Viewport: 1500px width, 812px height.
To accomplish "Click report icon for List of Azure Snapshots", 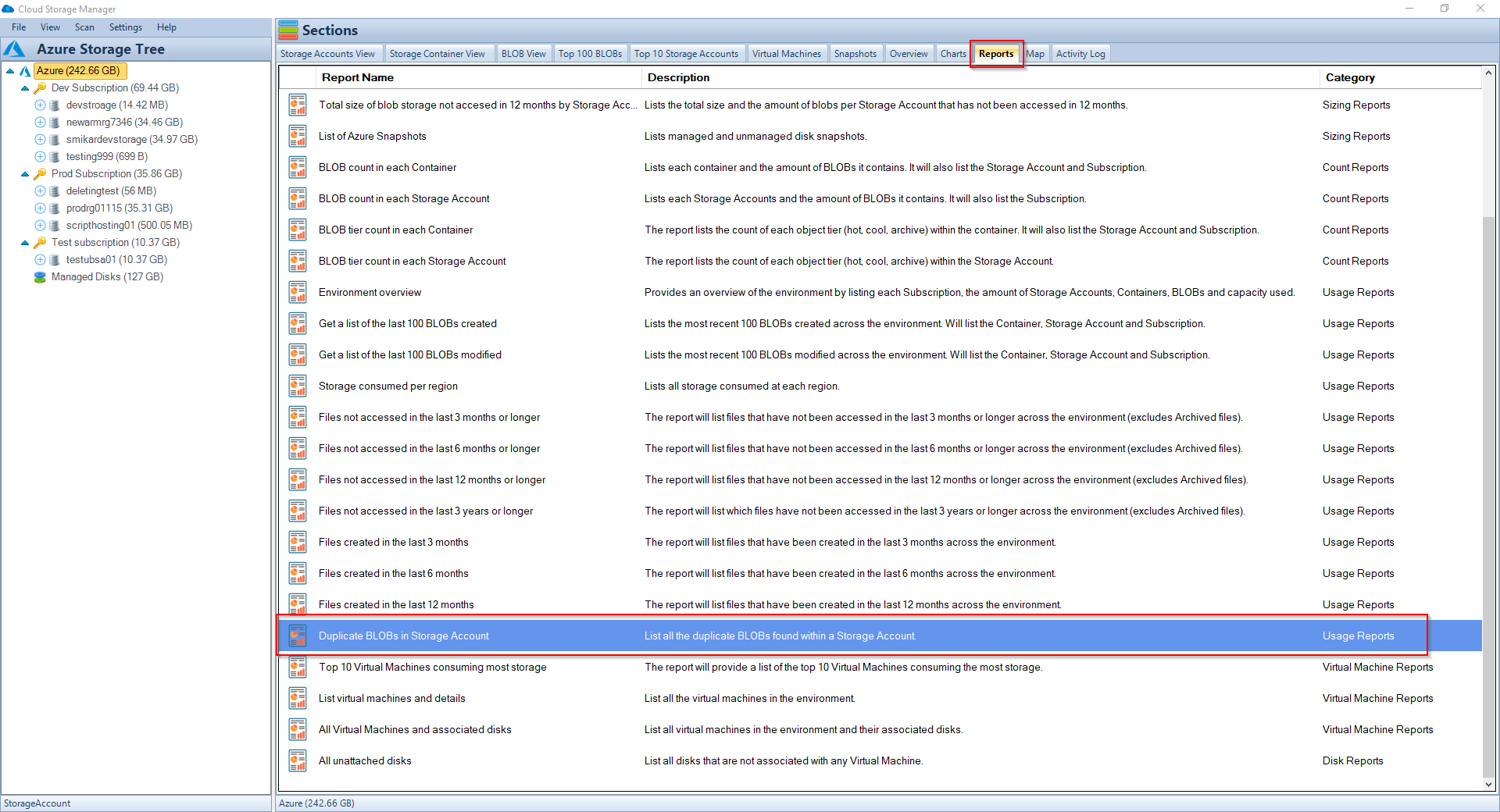I will [x=298, y=136].
